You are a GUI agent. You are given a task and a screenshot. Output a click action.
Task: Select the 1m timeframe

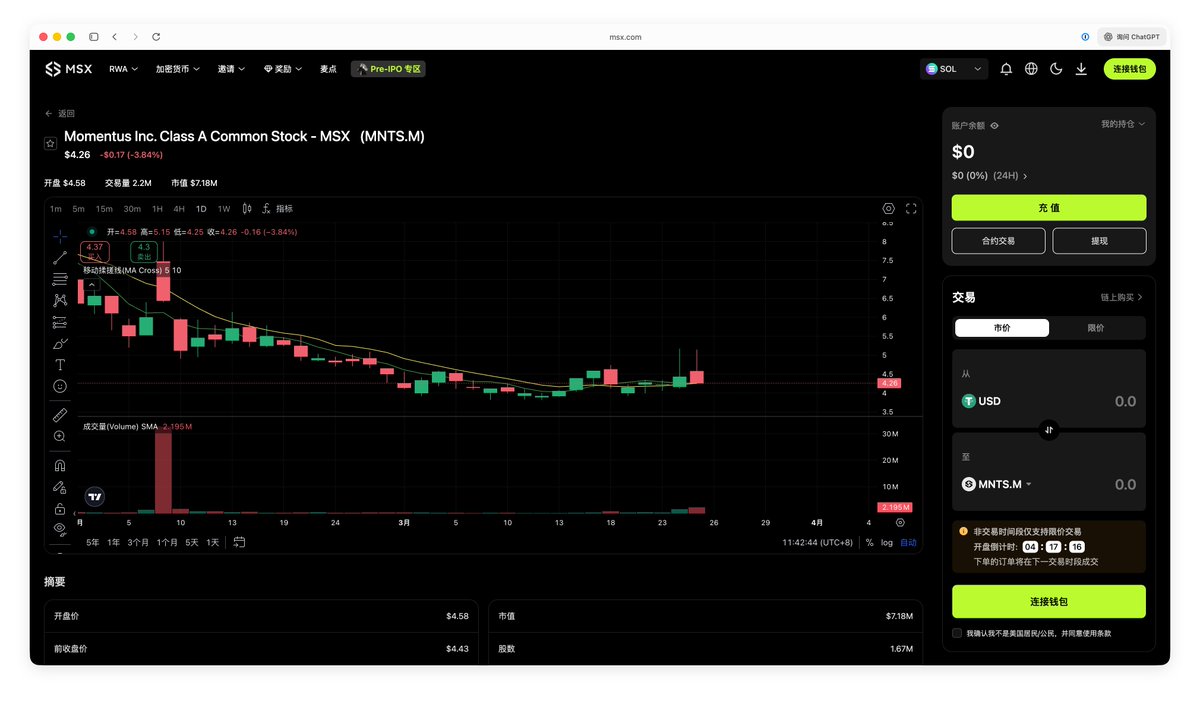tap(55, 209)
